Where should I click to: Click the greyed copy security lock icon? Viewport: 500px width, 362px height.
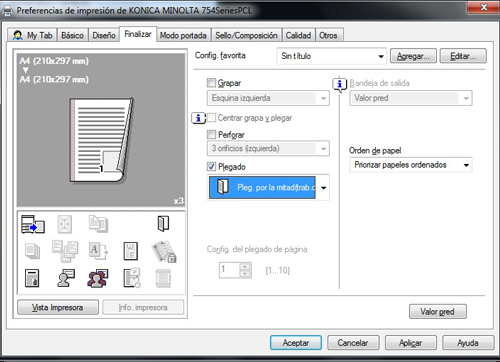(164, 251)
